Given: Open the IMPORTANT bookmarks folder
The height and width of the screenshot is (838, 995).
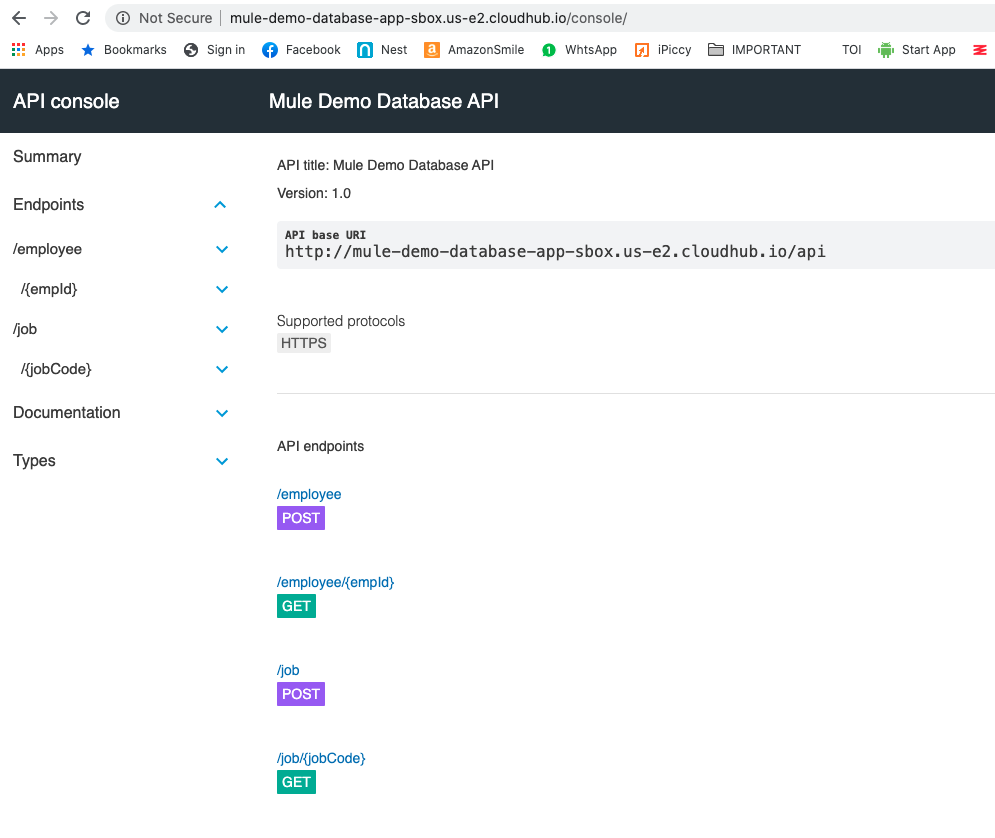Looking at the screenshot, I should pyautogui.click(x=754, y=50).
